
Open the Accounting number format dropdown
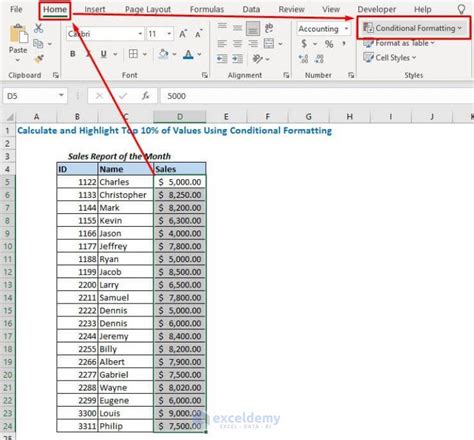click(346, 29)
